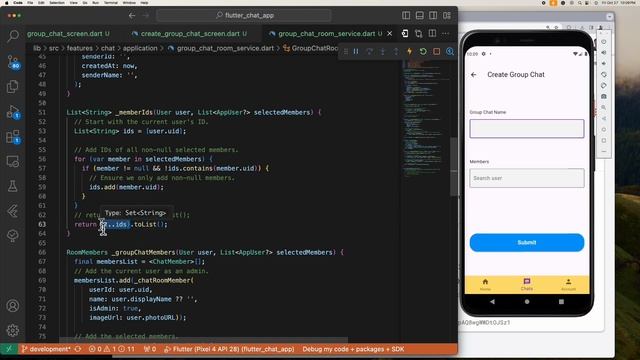This screenshot has width=640, height=360.
Task: Focus the Group Chat Name field
Action: [x=527, y=129]
